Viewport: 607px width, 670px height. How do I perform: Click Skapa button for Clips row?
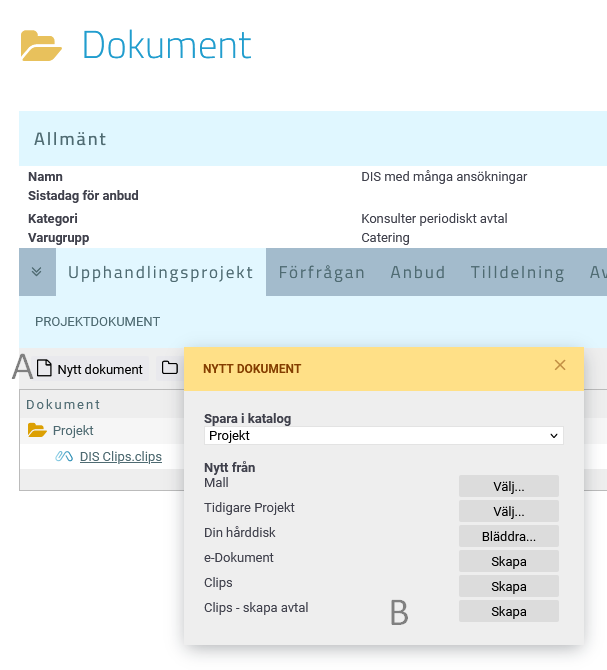[509, 586]
